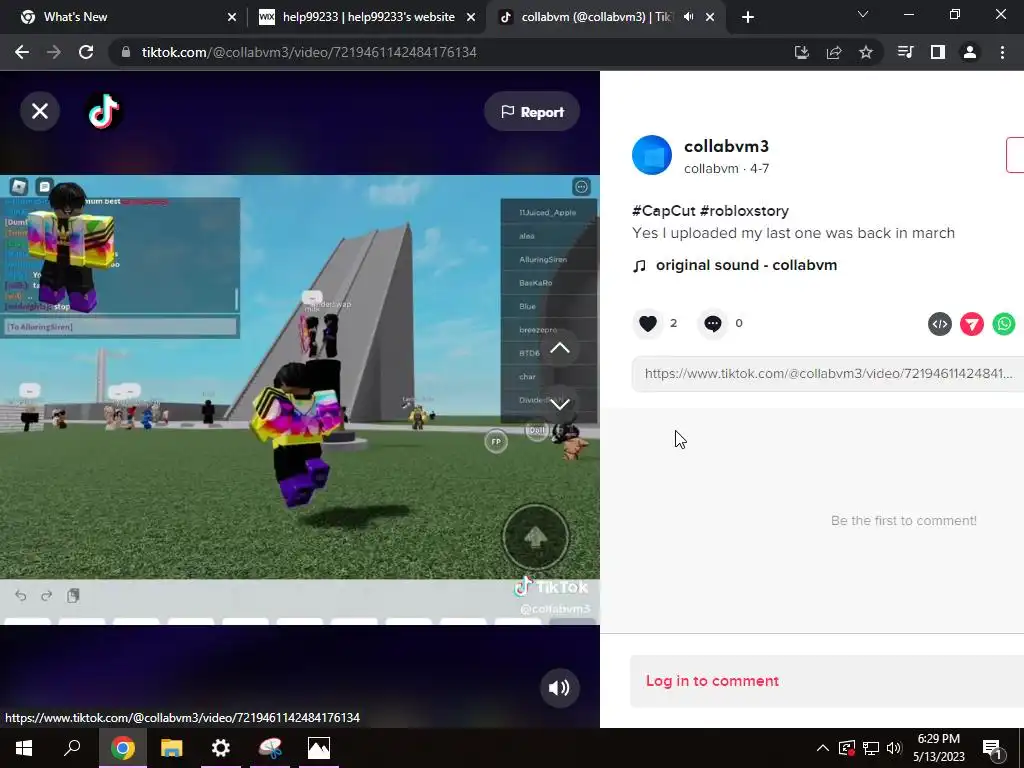This screenshot has height=768, width=1024.
Task: Close the help99233 website tab
Action: [x=471, y=18]
